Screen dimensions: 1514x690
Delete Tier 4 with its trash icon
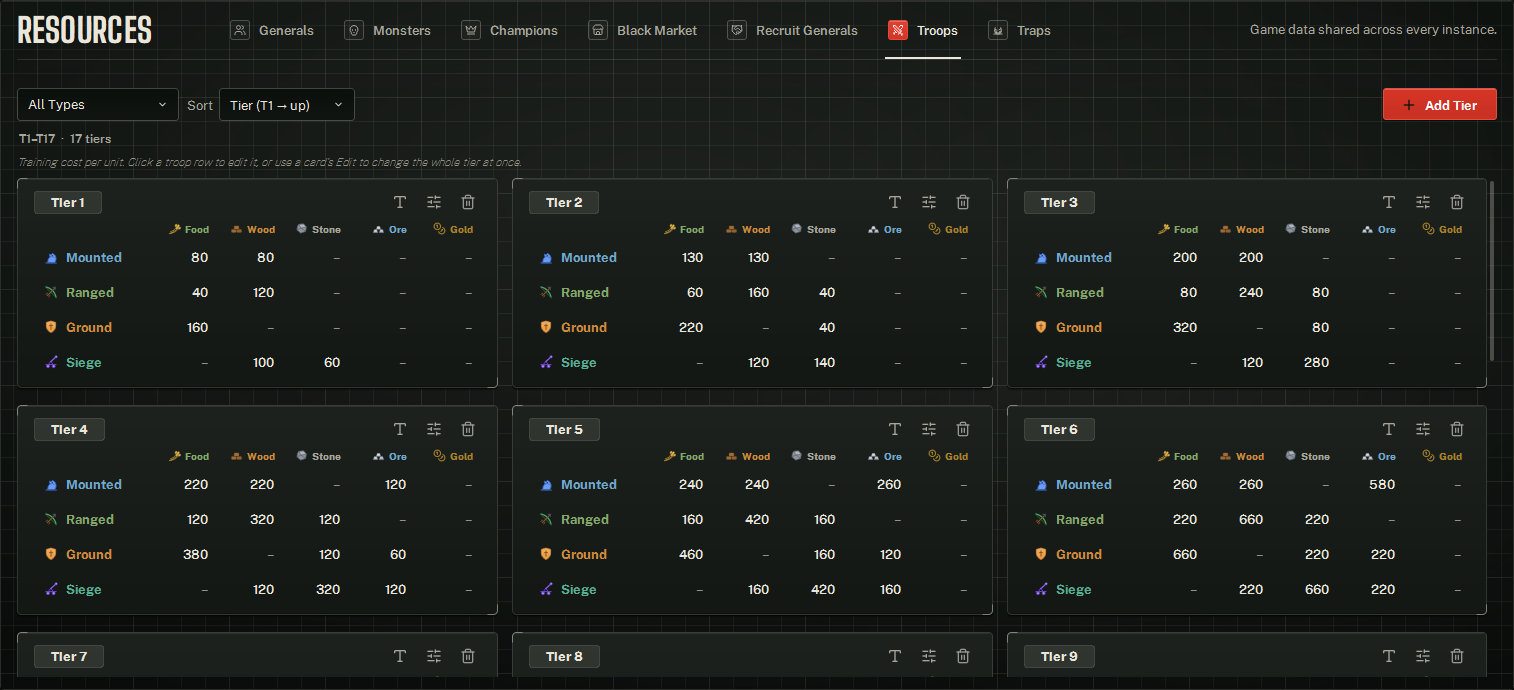(x=468, y=429)
